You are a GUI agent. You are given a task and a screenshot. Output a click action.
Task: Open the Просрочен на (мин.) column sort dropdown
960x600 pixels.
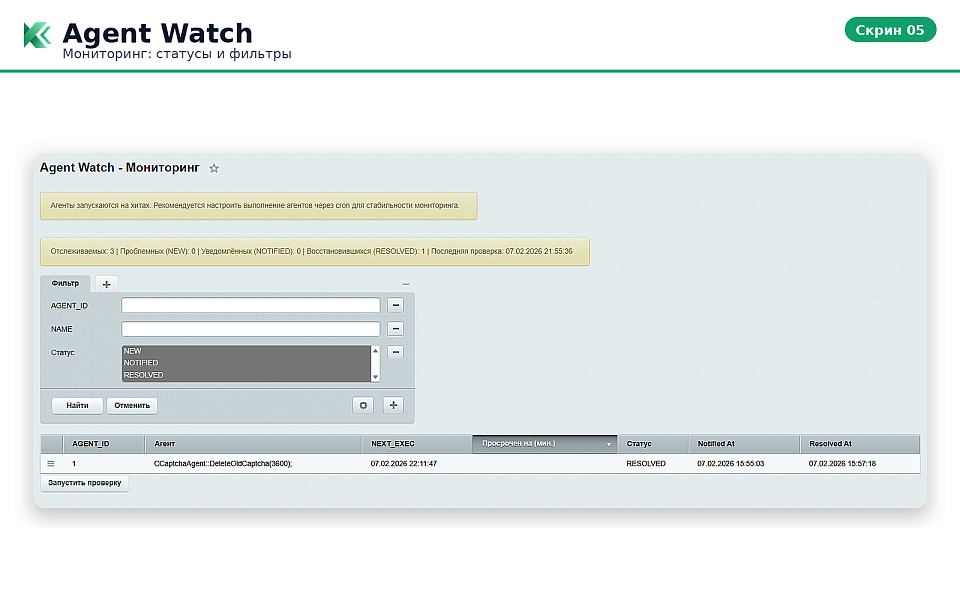click(x=608, y=444)
